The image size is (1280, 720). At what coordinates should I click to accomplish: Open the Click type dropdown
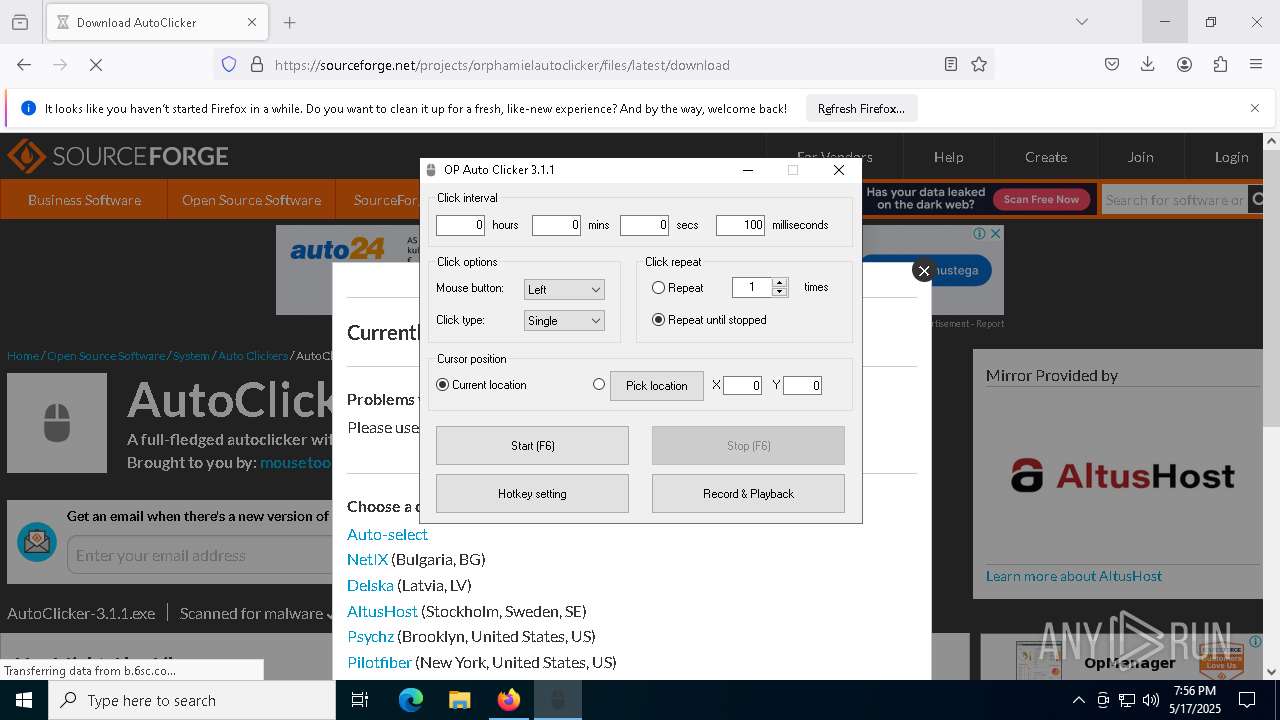[x=564, y=321]
